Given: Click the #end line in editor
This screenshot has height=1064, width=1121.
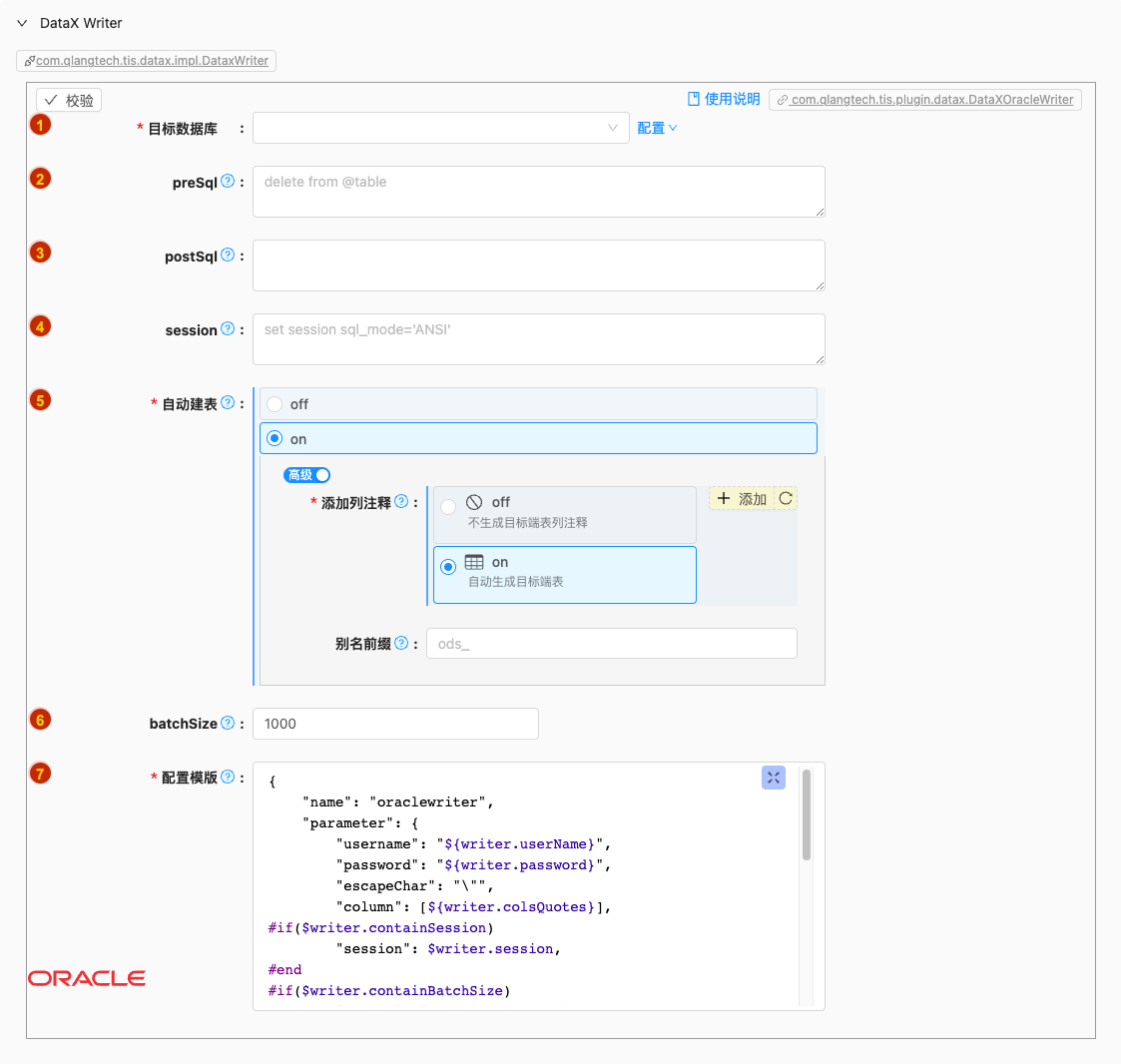Looking at the screenshot, I should (284, 970).
